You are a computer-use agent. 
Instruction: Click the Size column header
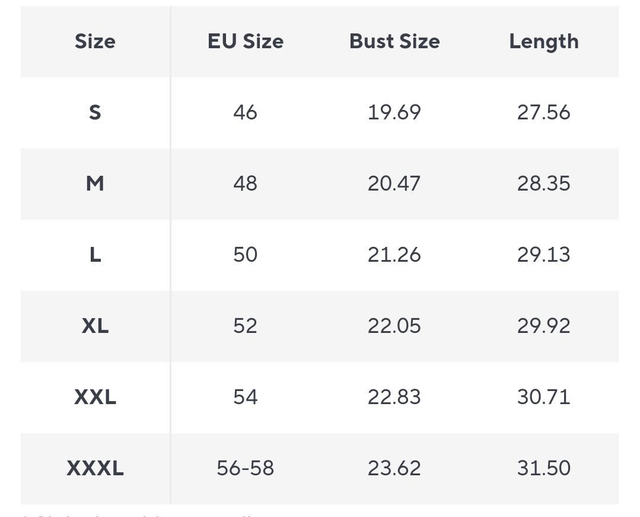pyautogui.click(x=95, y=41)
